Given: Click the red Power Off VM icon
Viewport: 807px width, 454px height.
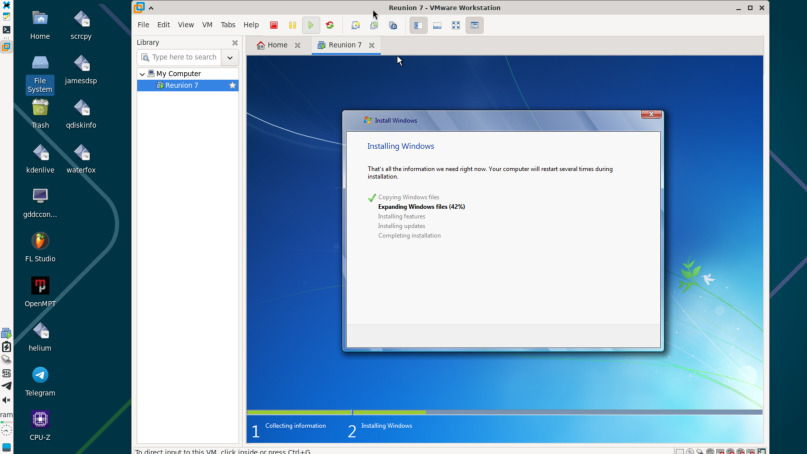Looking at the screenshot, I should click(274, 25).
